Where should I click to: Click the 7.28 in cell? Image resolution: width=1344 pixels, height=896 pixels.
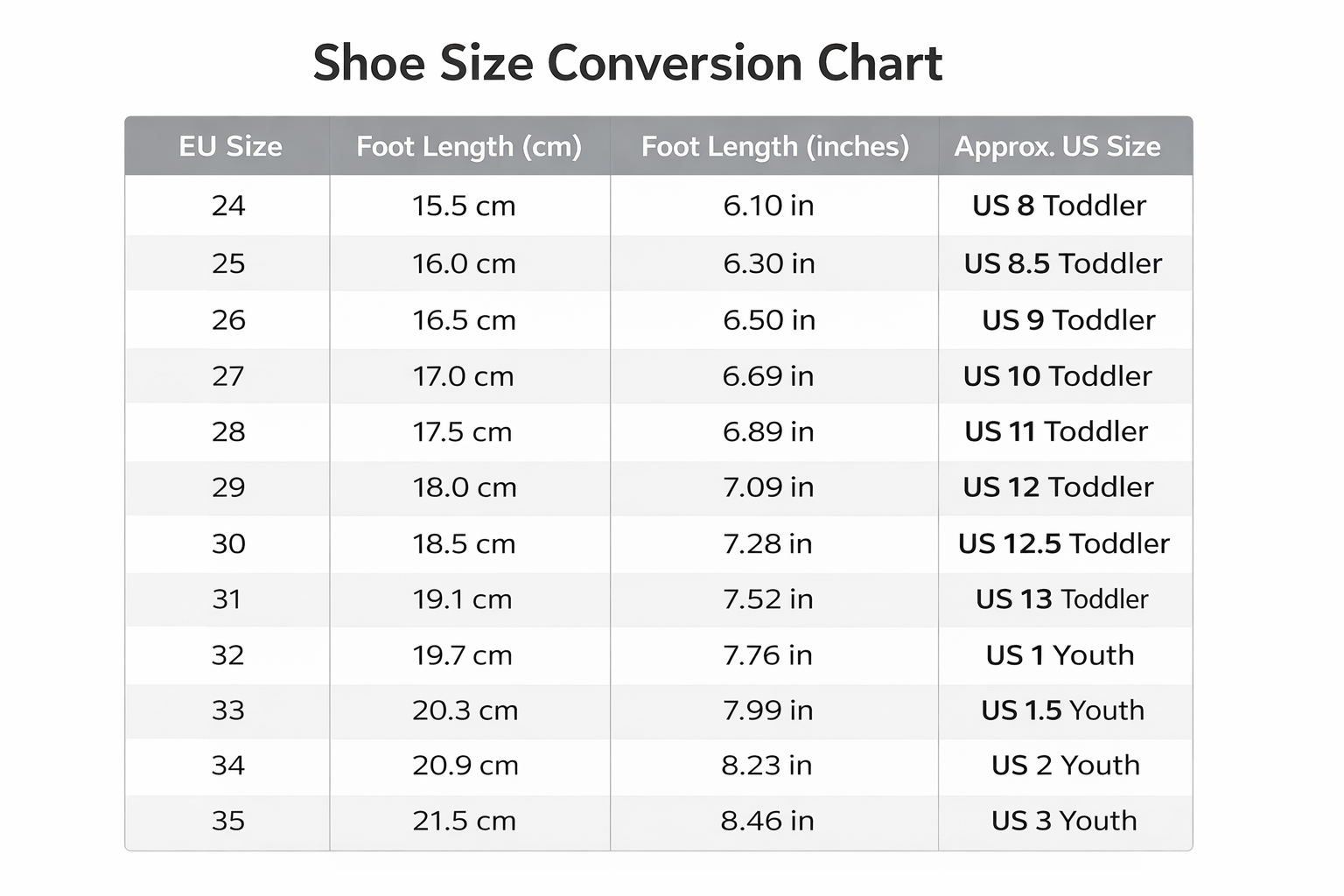pyautogui.click(x=767, y=543)
